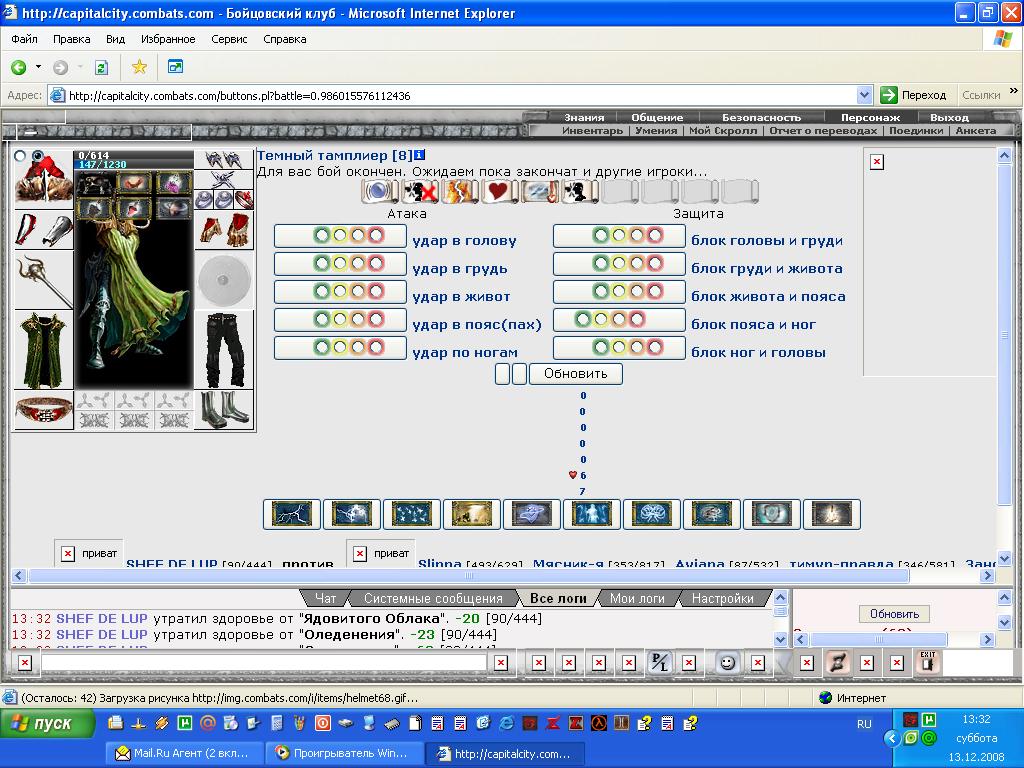The image size is (1024, 768).
Task: Switch to Системные сообщения tab
Action: point(433,598)
